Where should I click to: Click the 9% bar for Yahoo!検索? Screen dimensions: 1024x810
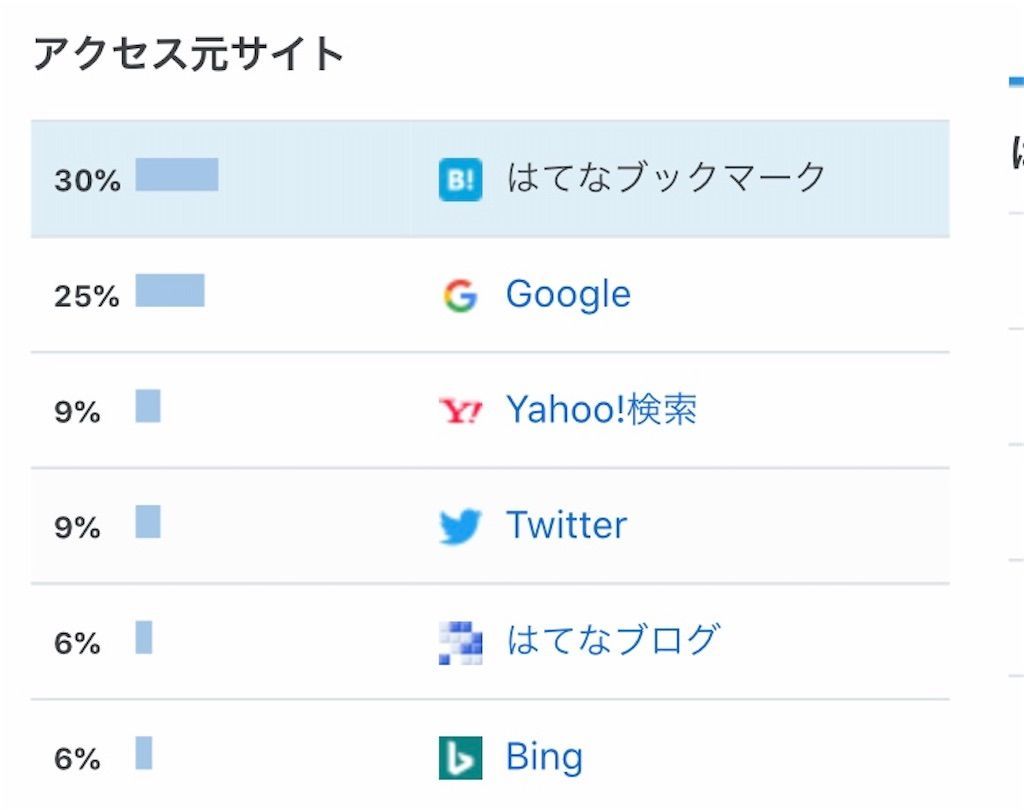(148, 406)
